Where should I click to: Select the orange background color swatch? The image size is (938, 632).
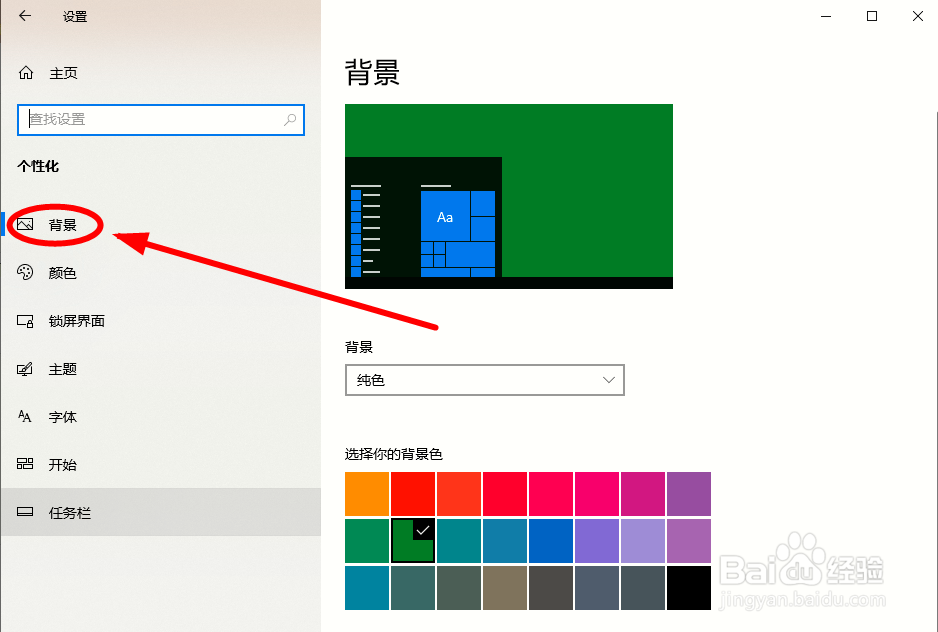(x=366, y=494)
